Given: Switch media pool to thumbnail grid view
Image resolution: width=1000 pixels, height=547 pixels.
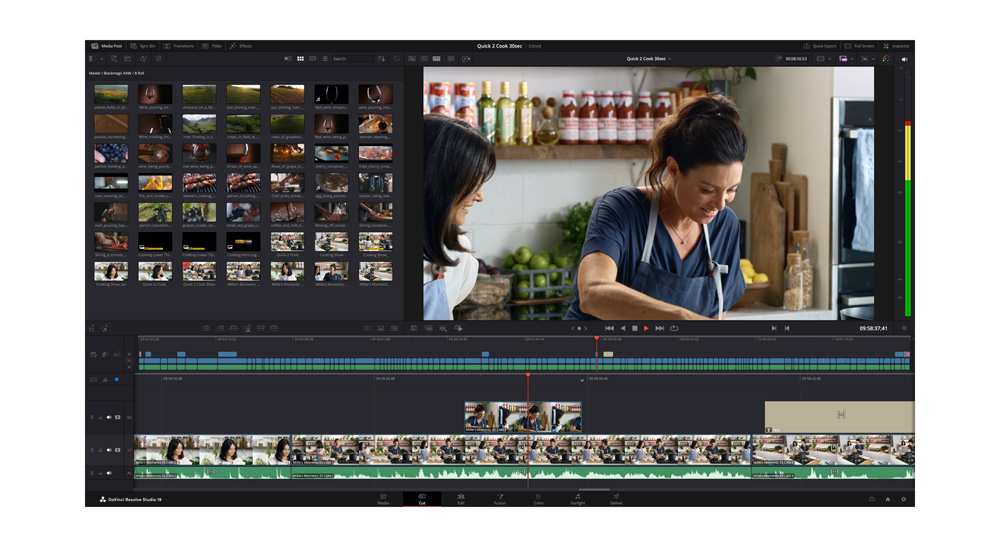Looking at the screenshot, I should click(x=300, y=59).
